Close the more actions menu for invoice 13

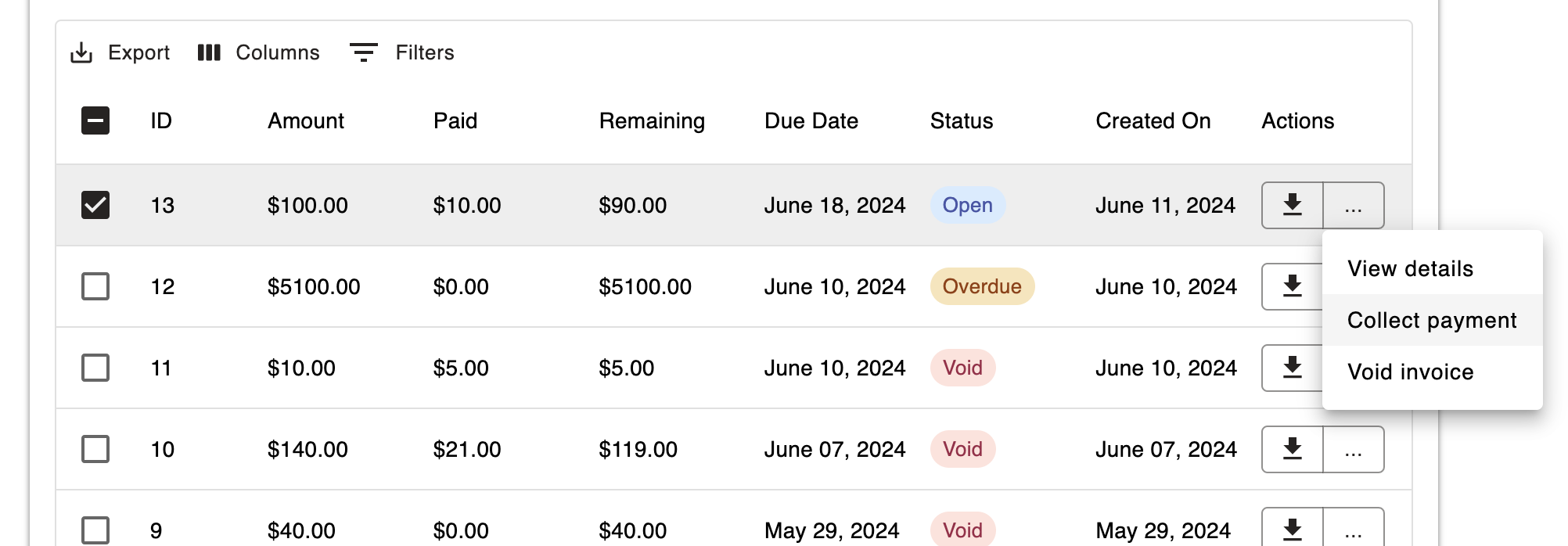[x=1354, y=205]
